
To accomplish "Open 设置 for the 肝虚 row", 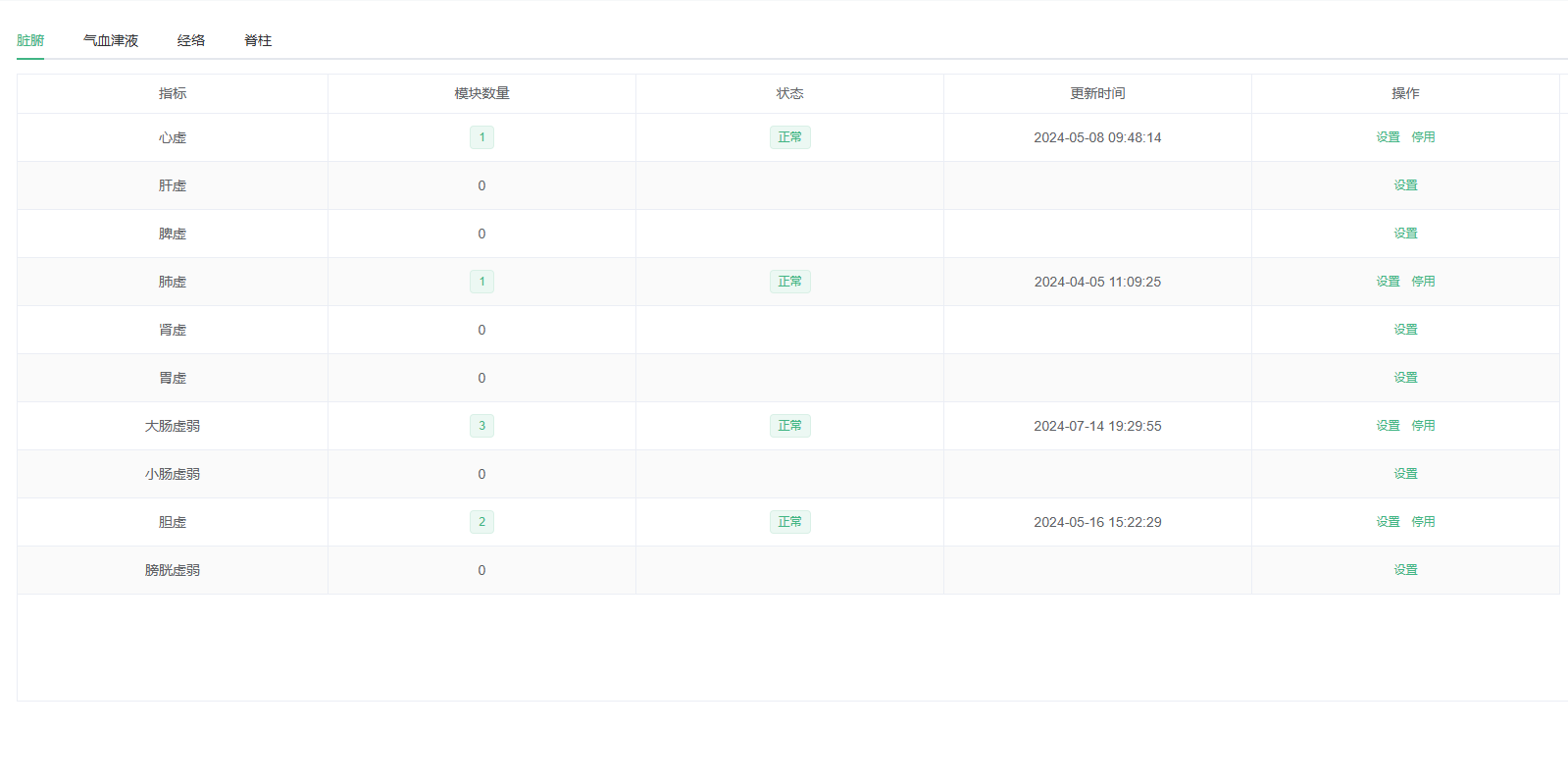I will [1405, 185].
